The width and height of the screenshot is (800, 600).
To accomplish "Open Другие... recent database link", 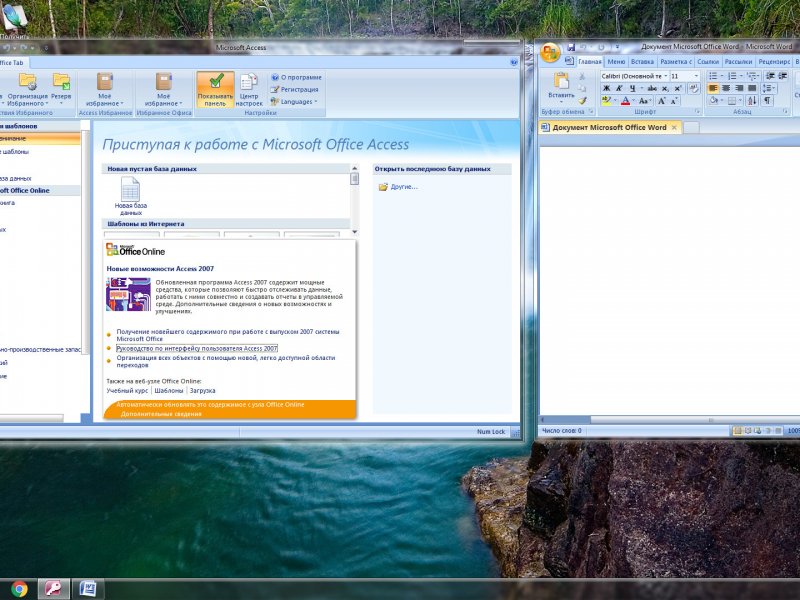I will coord(398,187).
